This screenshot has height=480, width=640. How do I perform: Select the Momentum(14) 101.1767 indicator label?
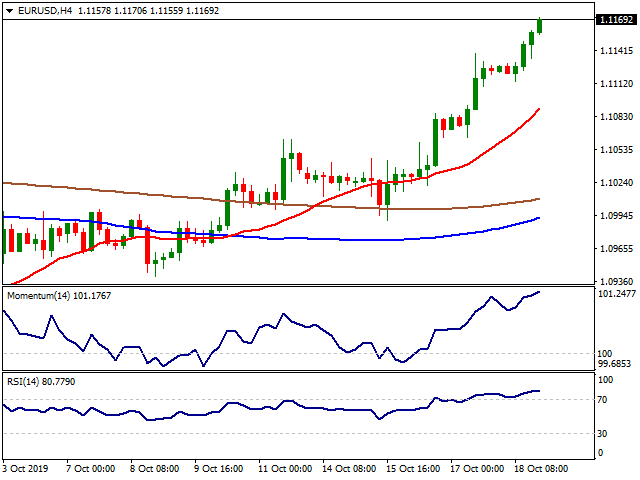pyautogui.click(x=59, y=296)
